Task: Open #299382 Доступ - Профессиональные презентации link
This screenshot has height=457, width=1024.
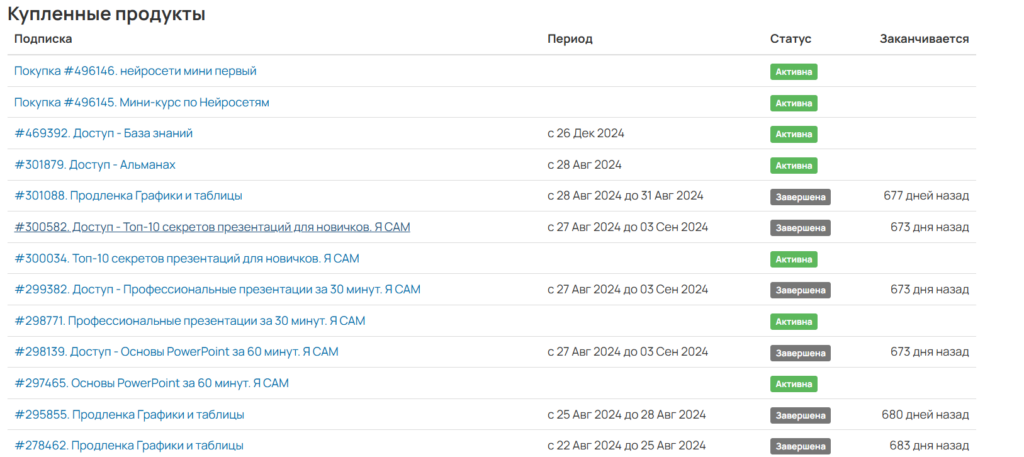Action: 217,289
